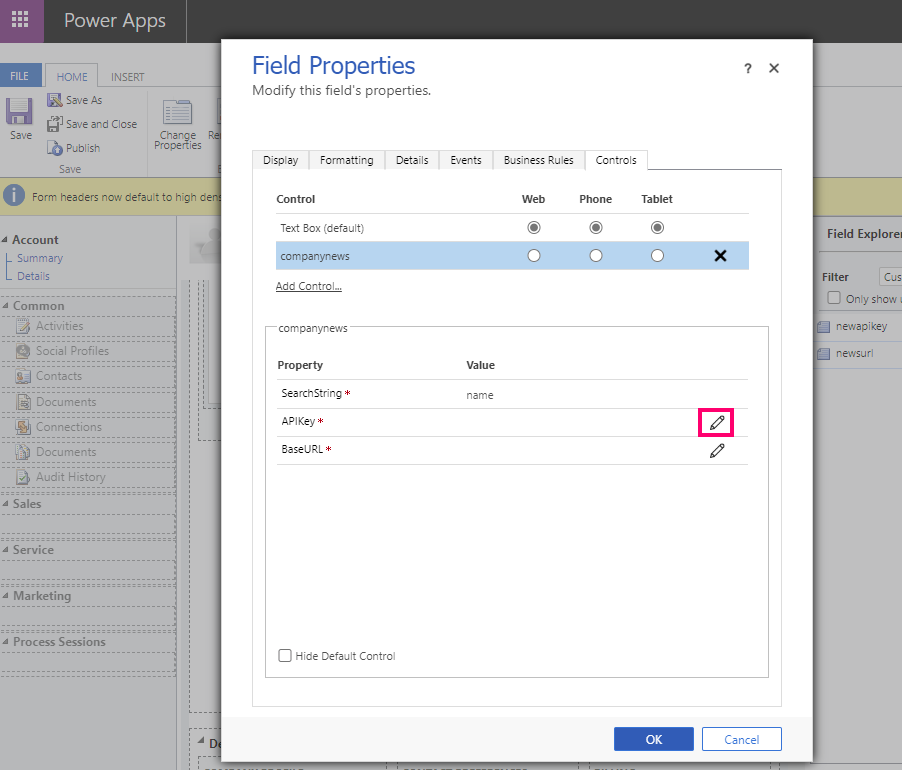
Task: Open help via the question mark icon
Action: (x=747, y=68)
